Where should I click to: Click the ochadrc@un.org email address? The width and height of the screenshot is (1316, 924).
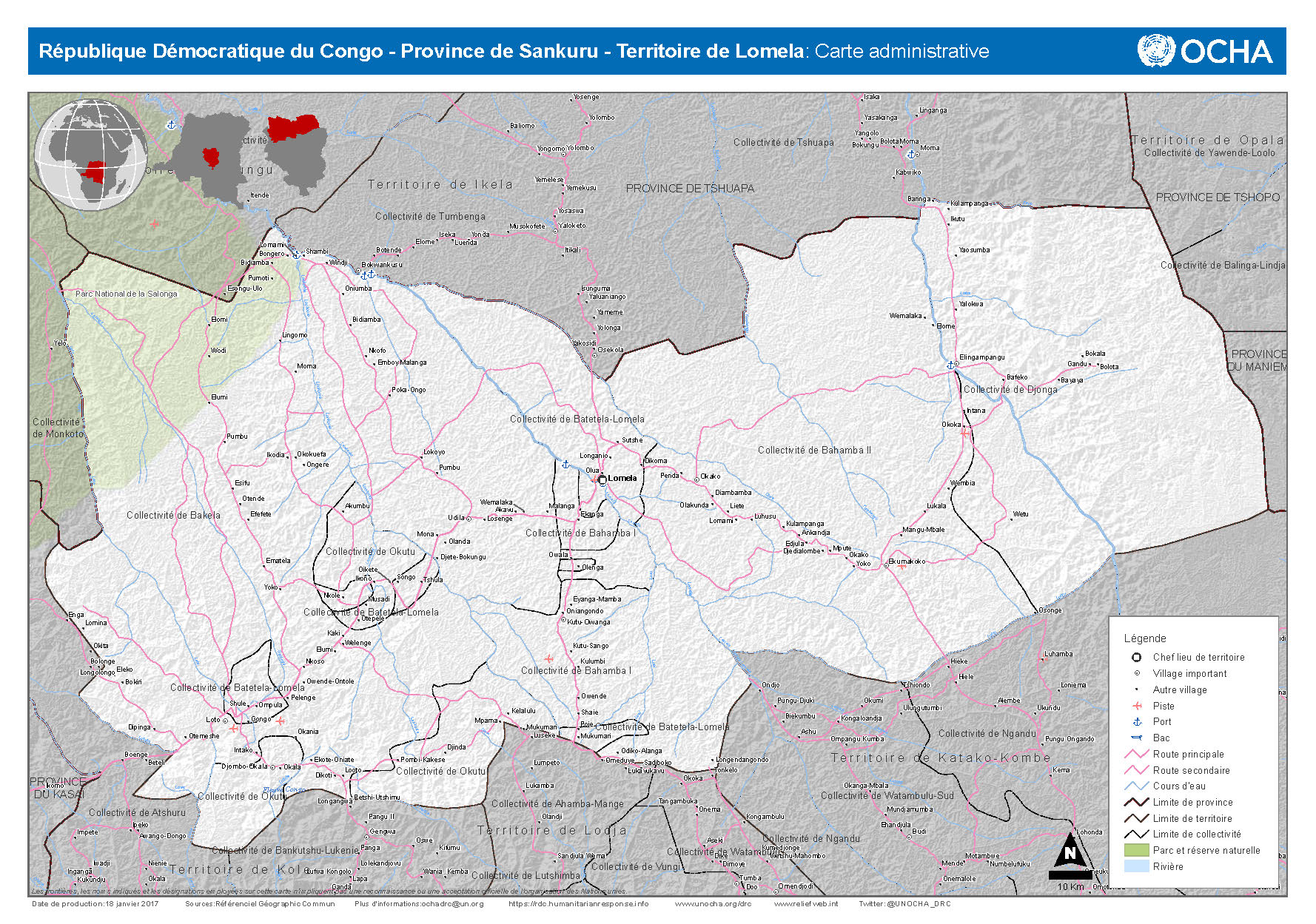click(451, 903)
